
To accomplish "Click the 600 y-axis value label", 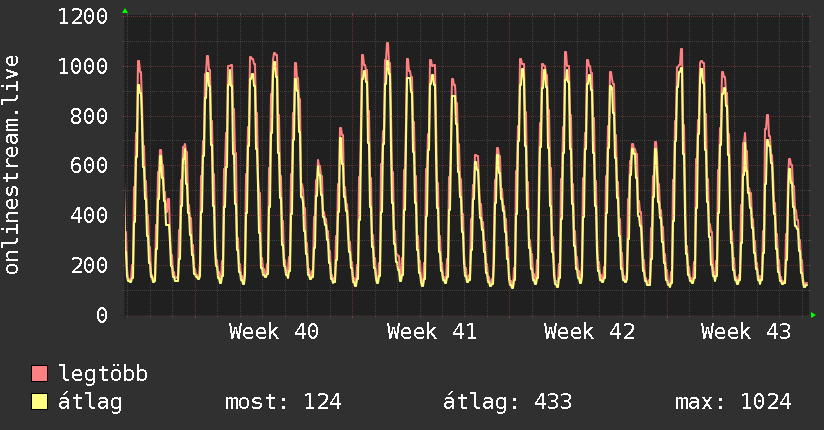I will pos(89,166).
